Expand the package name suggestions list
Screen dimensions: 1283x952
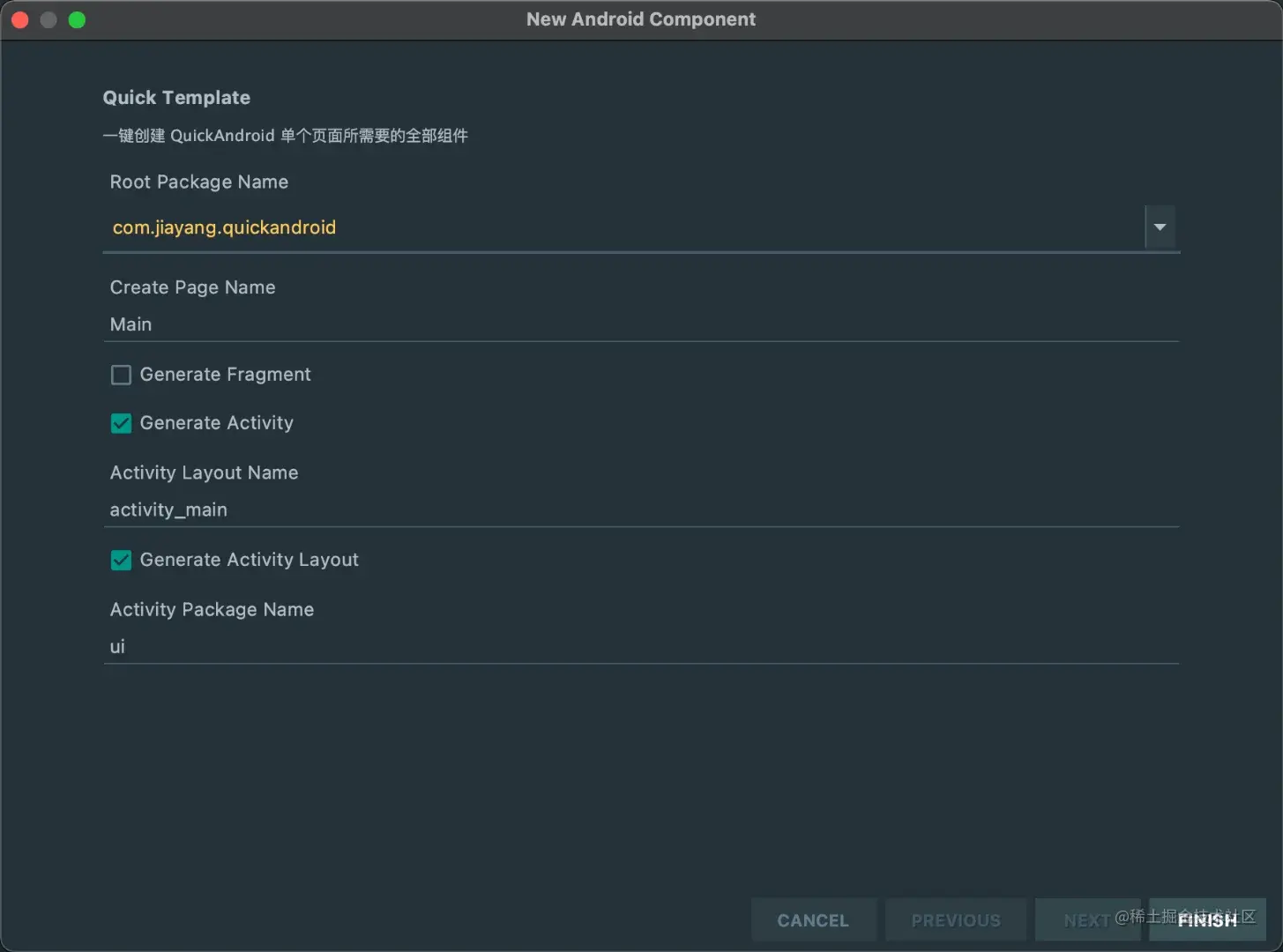[1160, 227]
